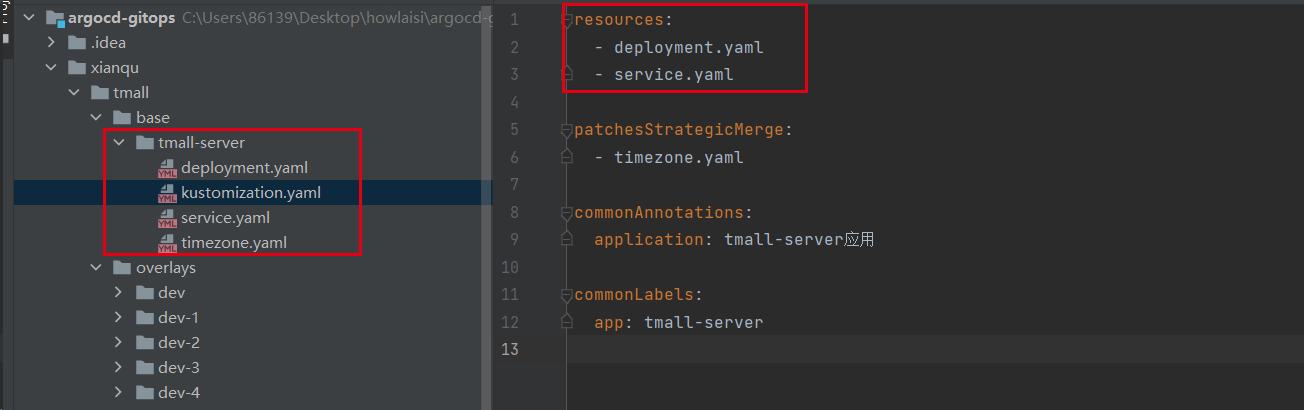The height and width of the screenshot is (410, 1304).
Task: Click the deployment.yaml YML file icon
Action: tap(167, 168)
